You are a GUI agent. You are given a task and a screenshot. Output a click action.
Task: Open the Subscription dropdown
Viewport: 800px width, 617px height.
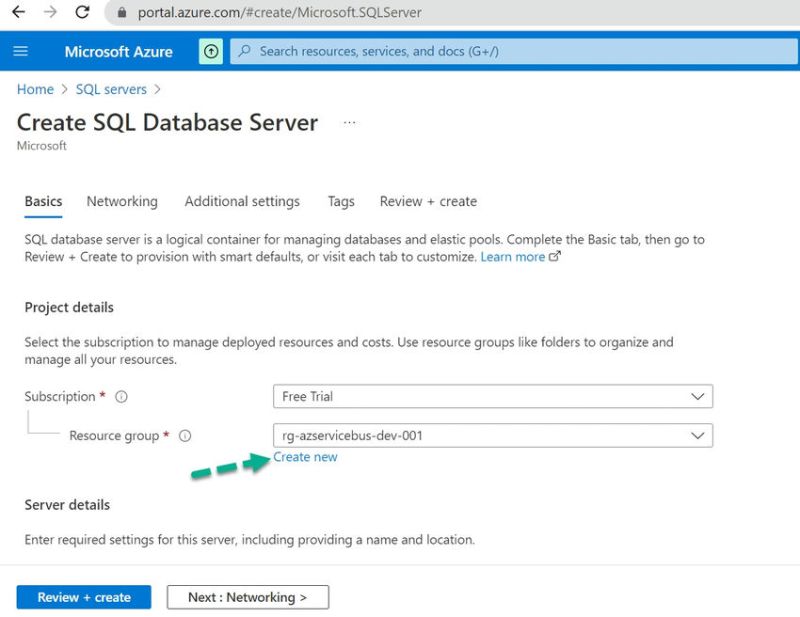click(698, 396)
